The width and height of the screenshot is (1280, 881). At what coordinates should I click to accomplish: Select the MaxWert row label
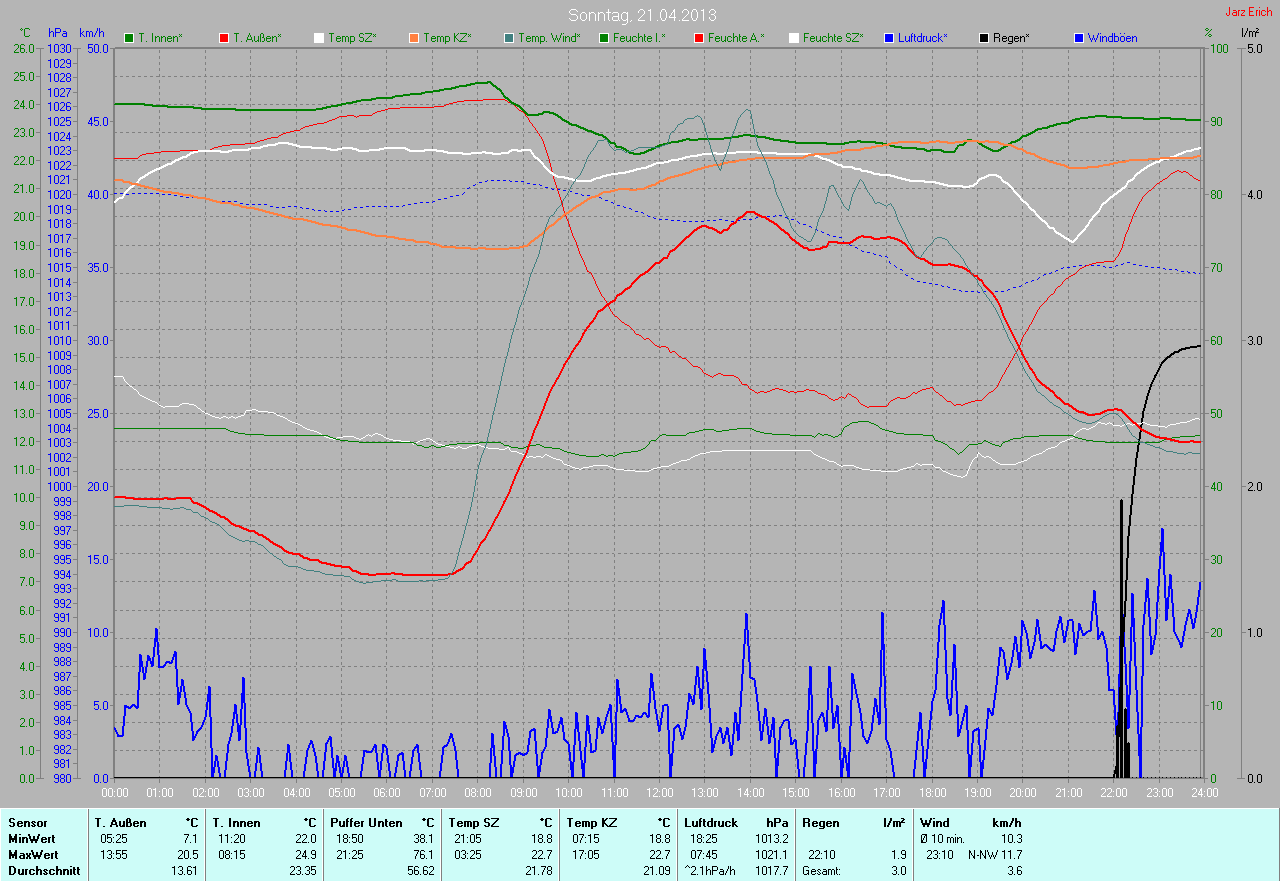33,855
